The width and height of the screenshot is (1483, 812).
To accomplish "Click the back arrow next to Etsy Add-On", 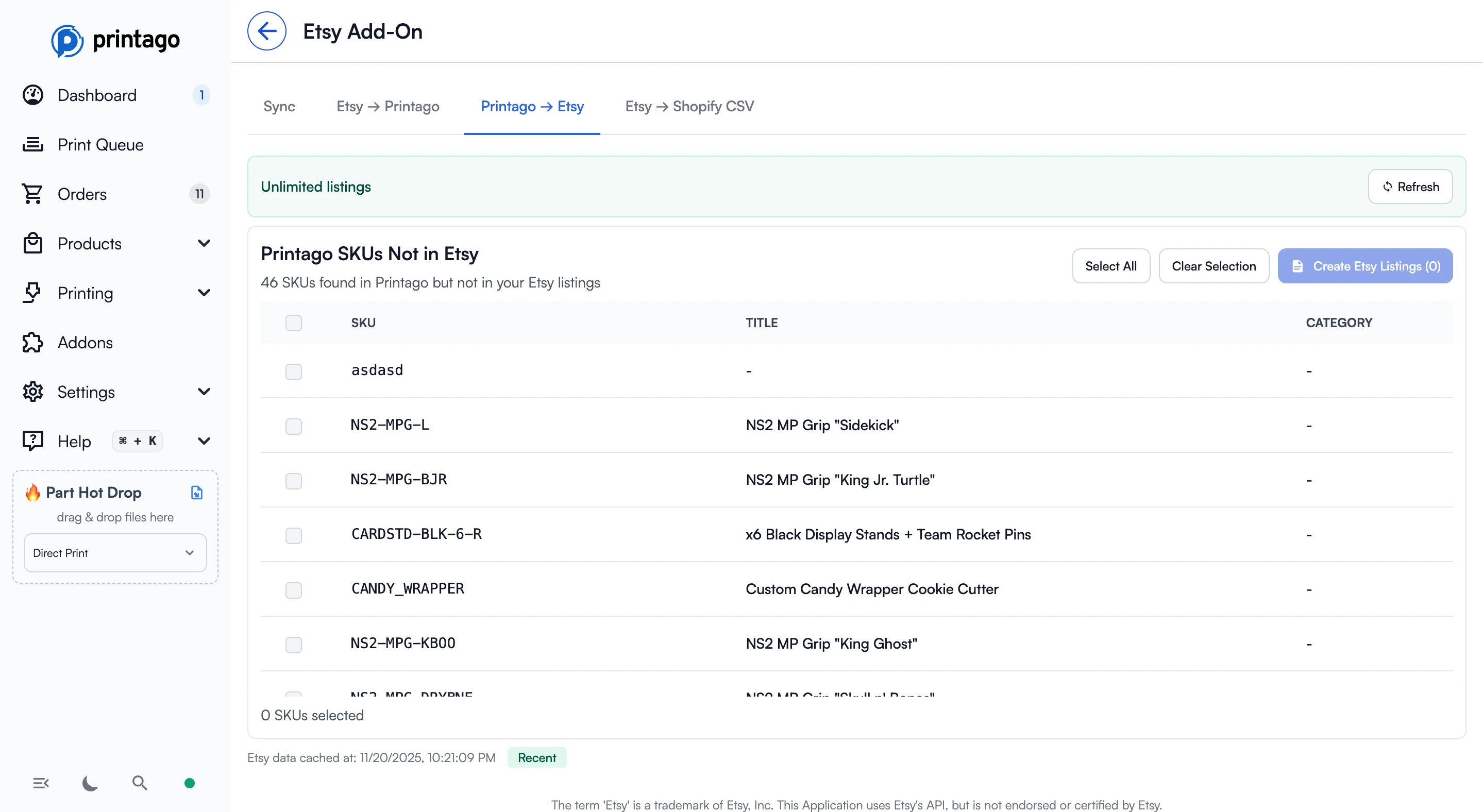I will pyautogui.click(x=266, y=30).
